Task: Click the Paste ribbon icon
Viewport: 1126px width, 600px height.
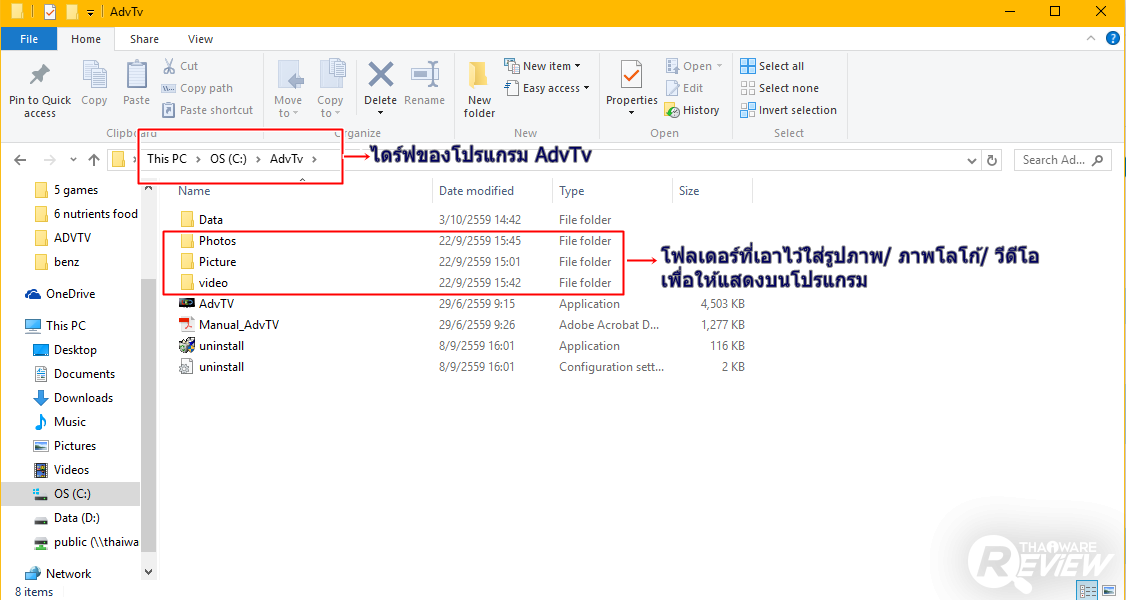Action: tap(136, 83)
